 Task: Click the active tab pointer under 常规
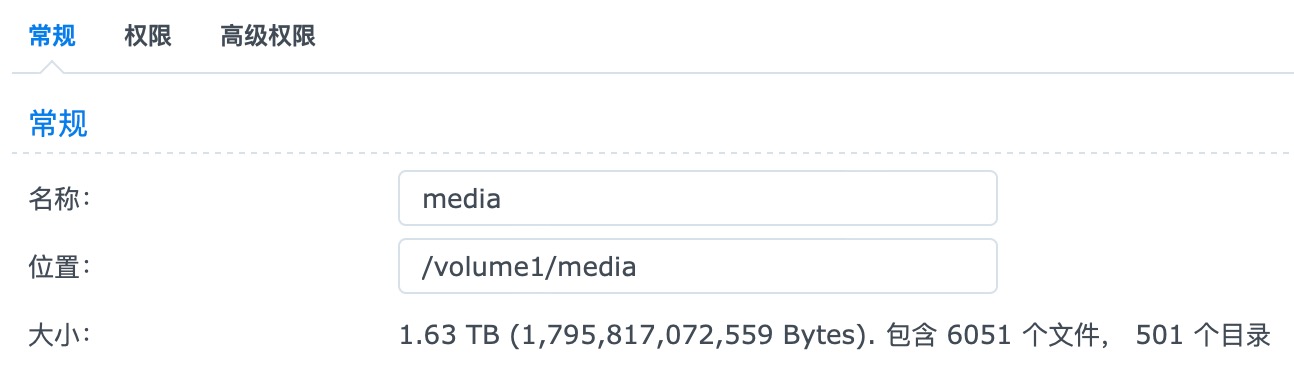[x=52, y=66]
